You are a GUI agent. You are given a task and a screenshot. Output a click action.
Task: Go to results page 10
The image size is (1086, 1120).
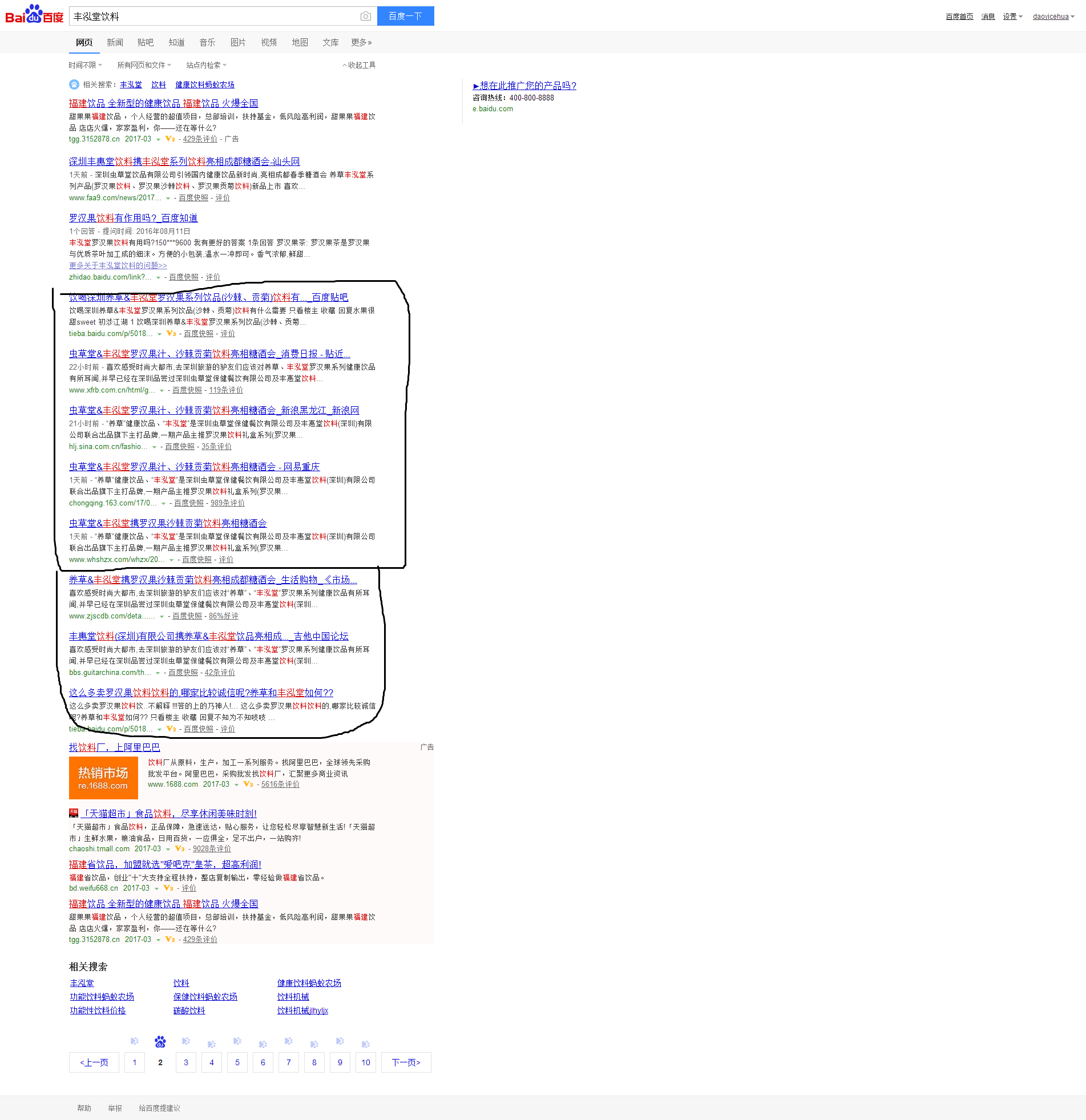[366, 1063]
